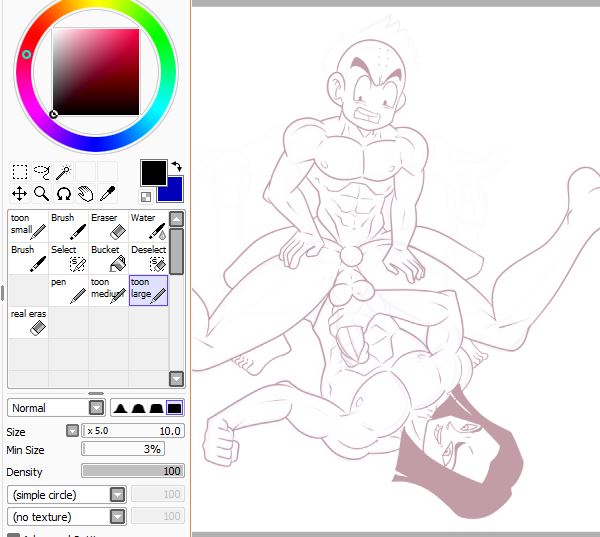Choose the flattest brush edge shape

175,408
